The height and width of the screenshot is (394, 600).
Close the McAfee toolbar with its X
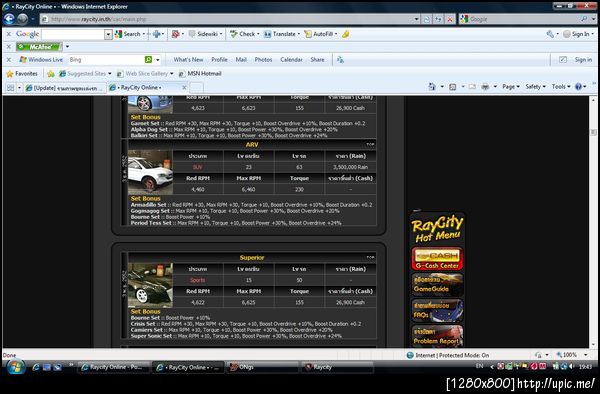(x=9, y=47)
